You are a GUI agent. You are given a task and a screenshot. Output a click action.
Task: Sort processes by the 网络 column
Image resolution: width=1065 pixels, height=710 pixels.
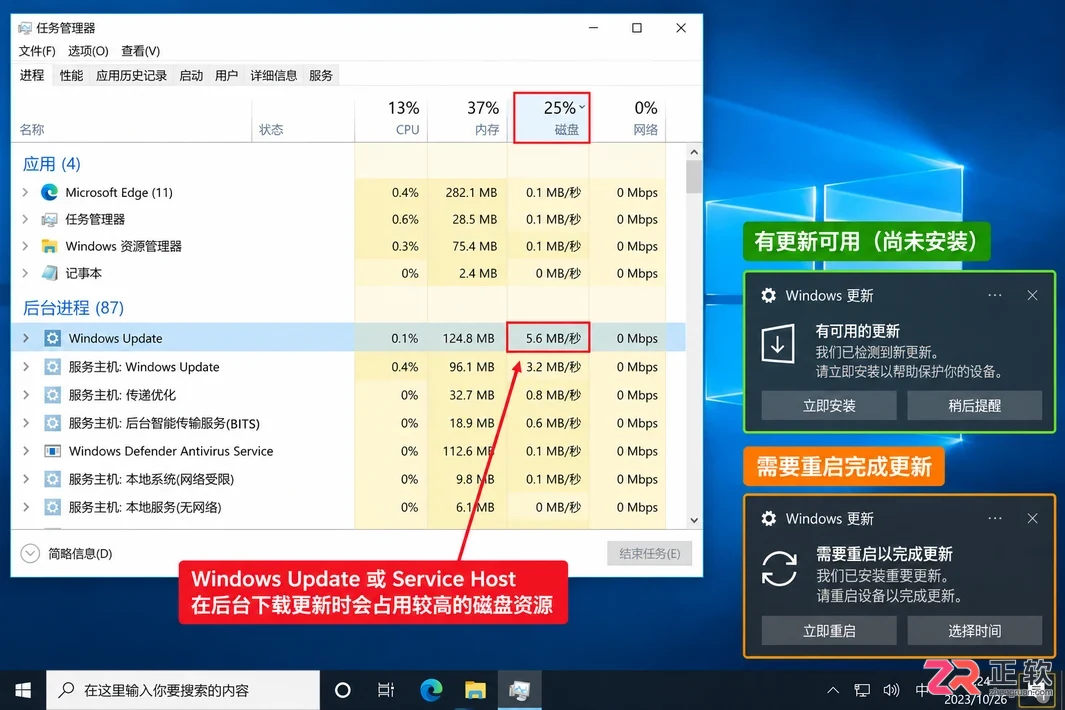click(628, 118)
